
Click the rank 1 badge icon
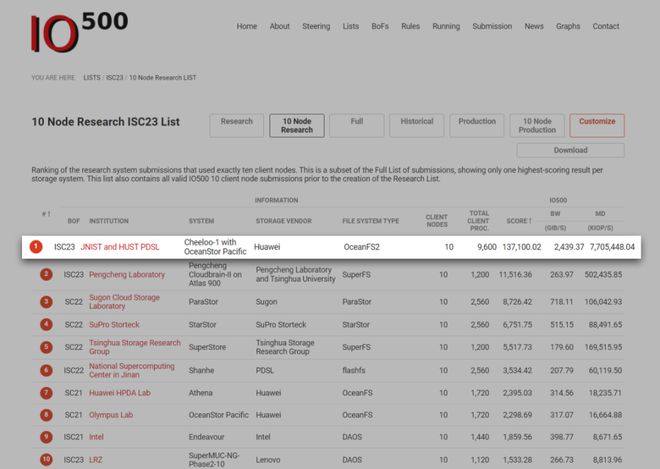[x=36, y=247]
